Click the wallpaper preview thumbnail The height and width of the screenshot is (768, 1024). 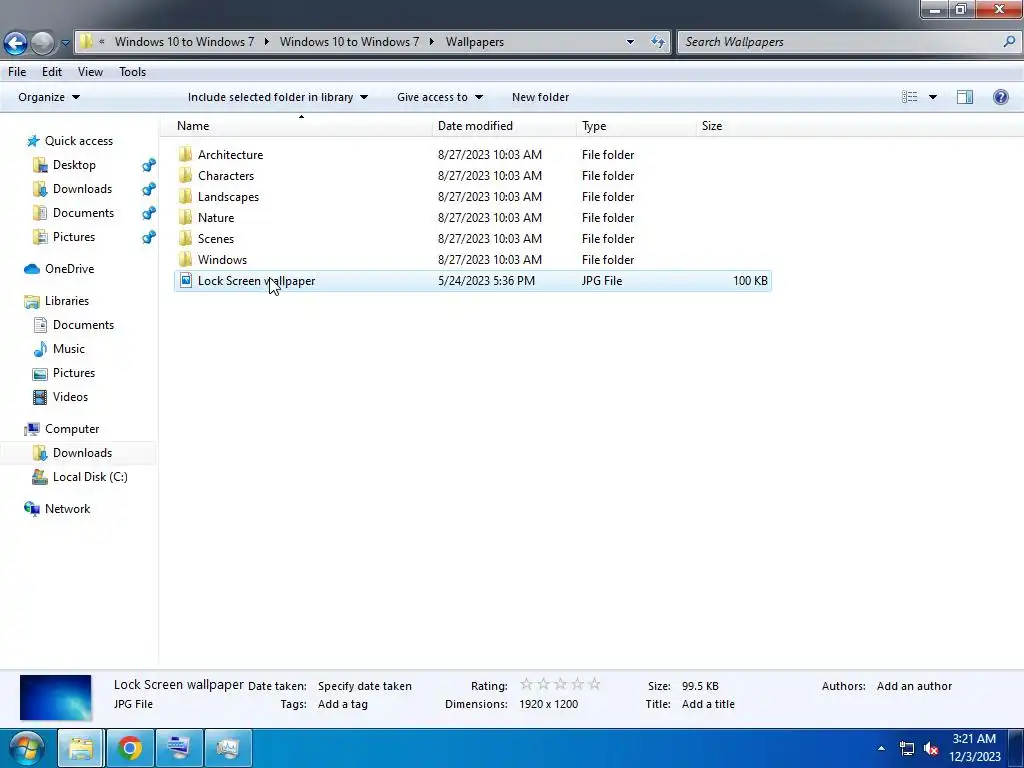click(x=56, y=697)
